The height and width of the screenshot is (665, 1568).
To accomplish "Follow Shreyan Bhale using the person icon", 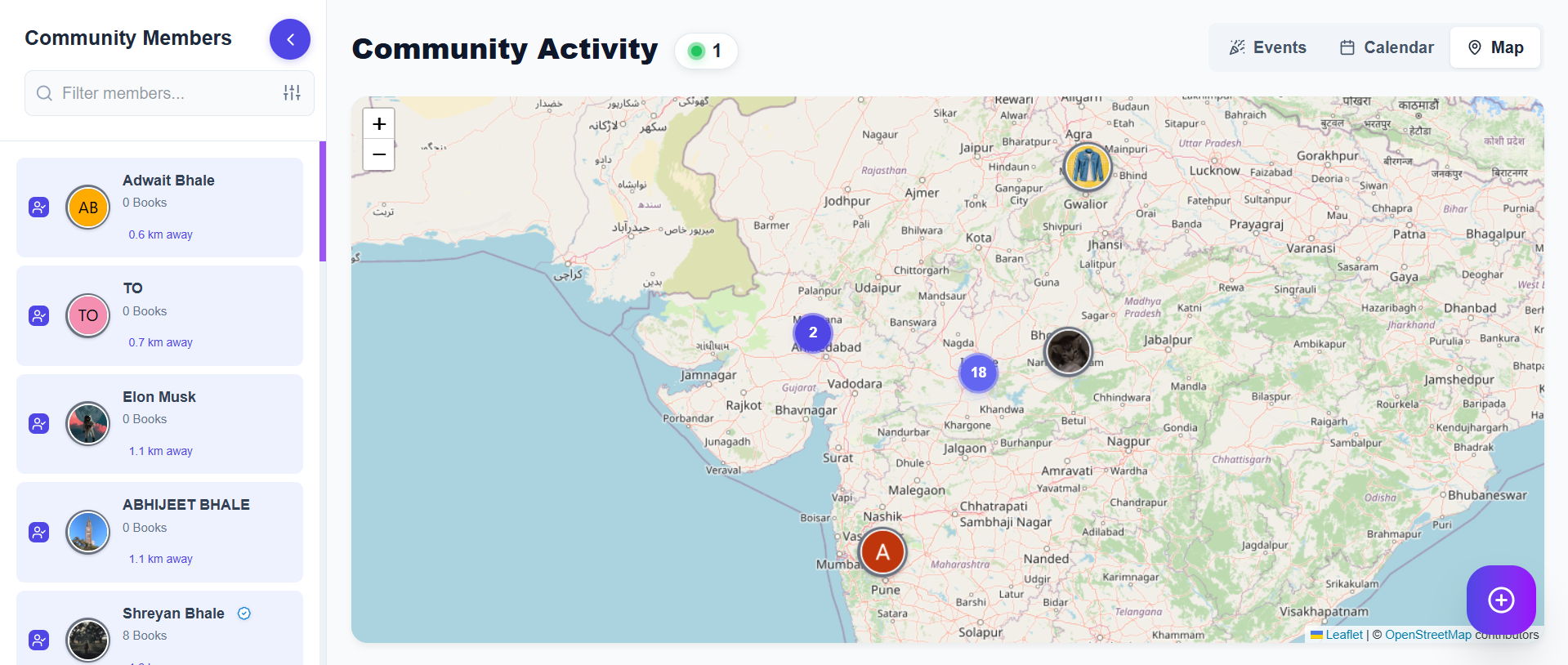I will (x=39, y=640).
